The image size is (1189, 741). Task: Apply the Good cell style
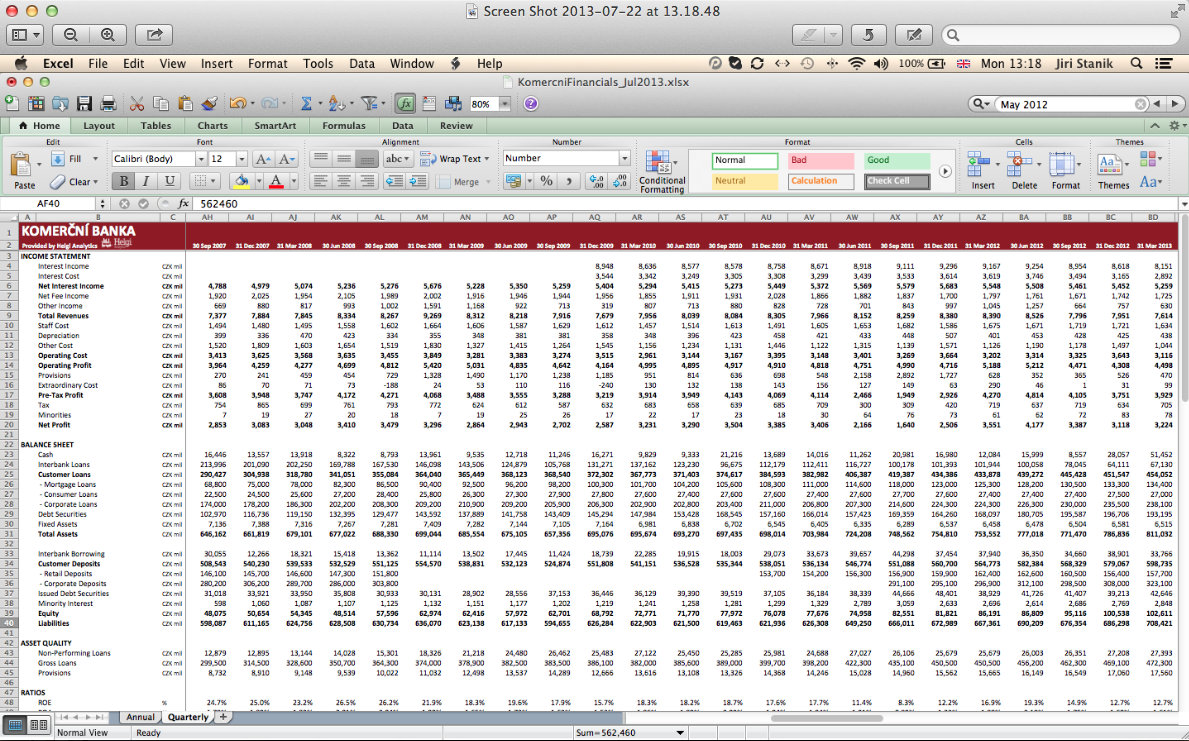[x=896, y=160]
